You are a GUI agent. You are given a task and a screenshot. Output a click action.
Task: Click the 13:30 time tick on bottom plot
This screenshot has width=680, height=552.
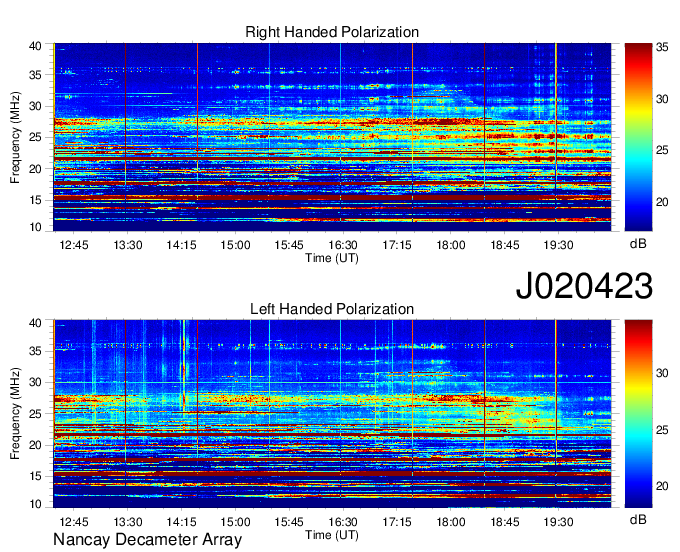point(128,522)
